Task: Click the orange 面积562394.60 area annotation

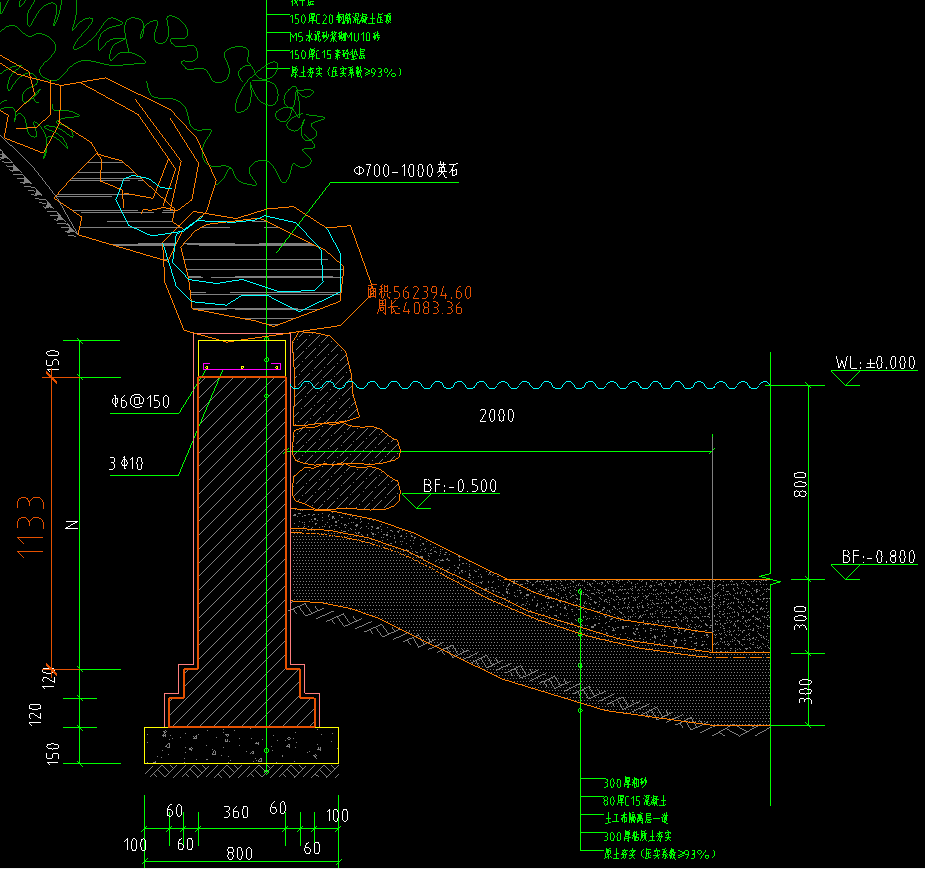Action: click(x=419, y=293)
